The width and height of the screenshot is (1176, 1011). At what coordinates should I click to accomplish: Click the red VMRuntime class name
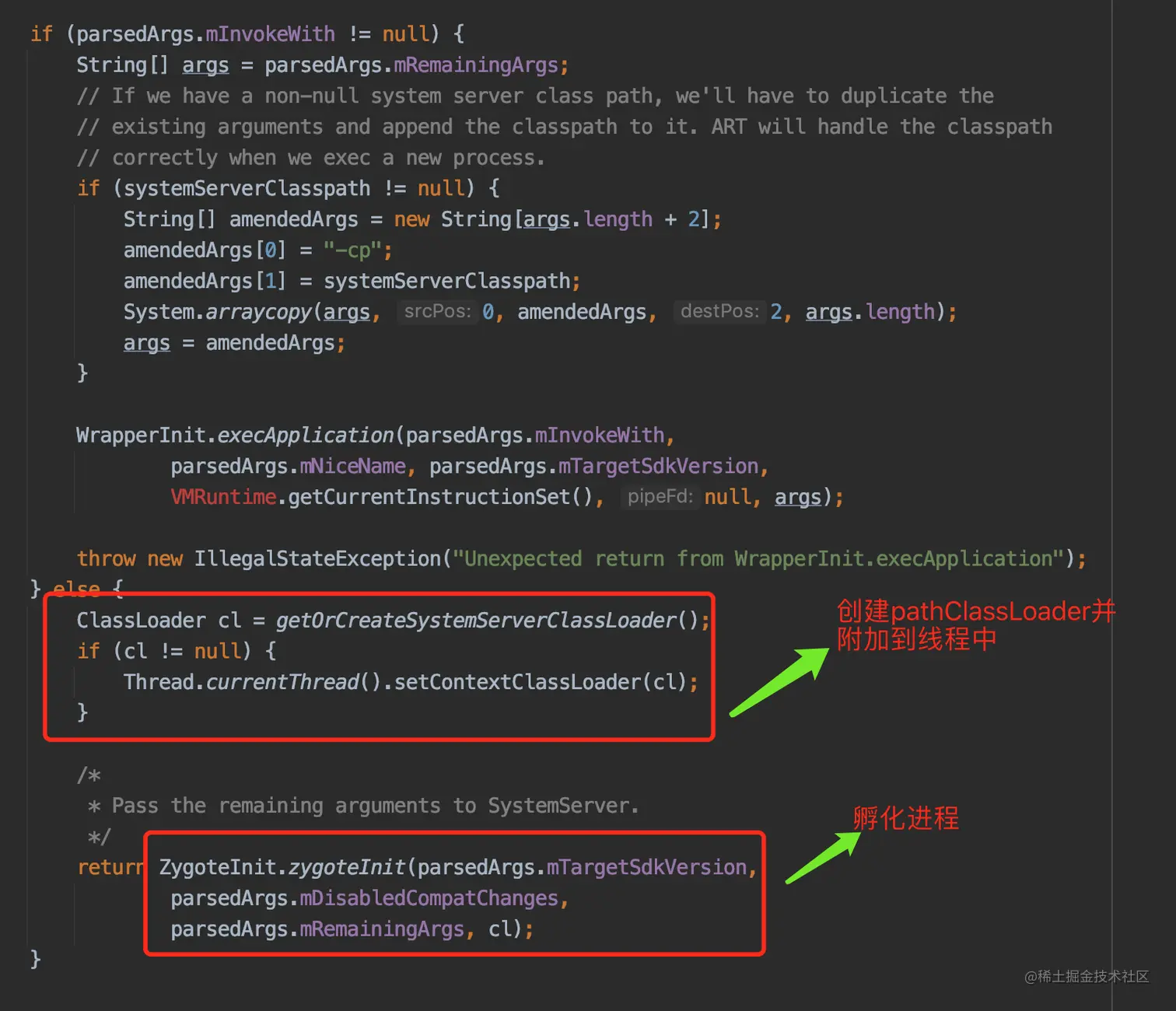(x=223, y=497)
